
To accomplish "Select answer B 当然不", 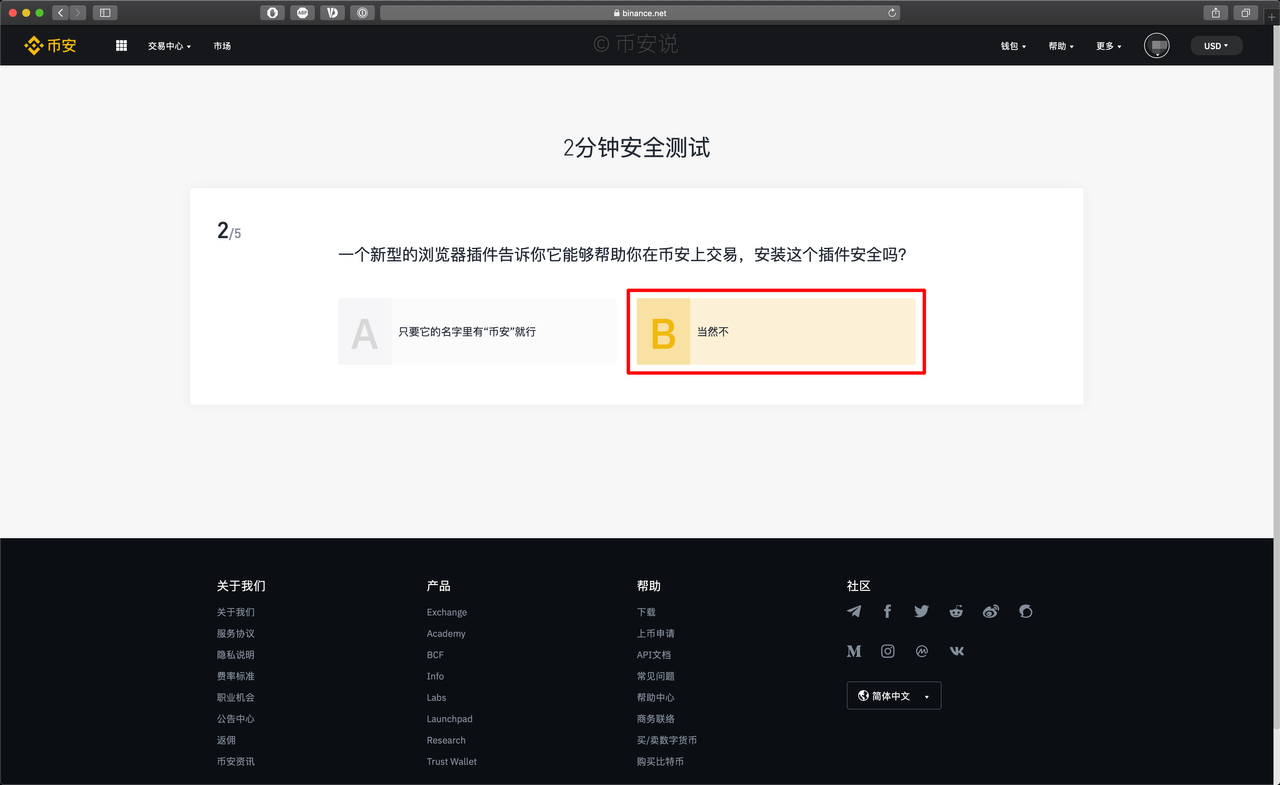I will click(776, 331).
